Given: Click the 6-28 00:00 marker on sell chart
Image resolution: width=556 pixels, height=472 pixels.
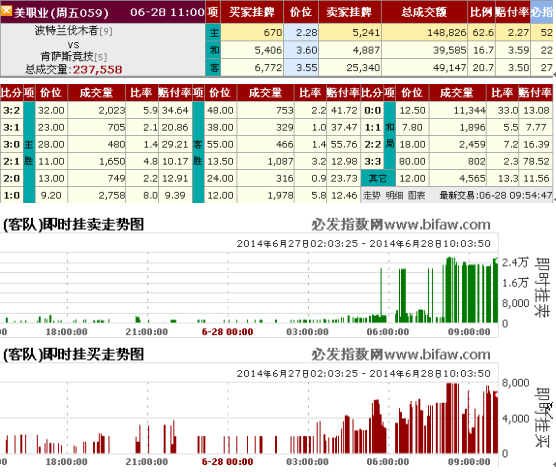Looking at the screenshot, I should pos(227,332).
